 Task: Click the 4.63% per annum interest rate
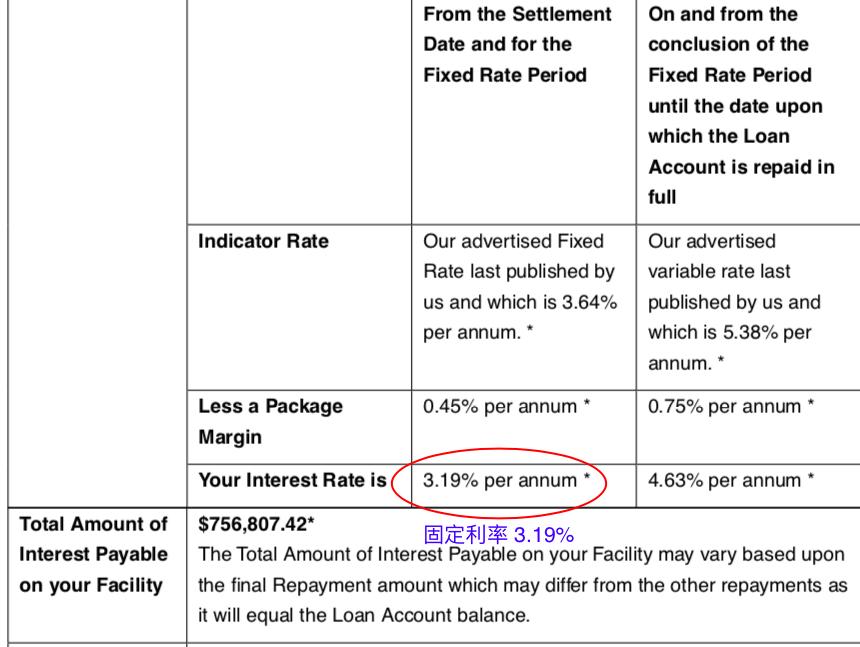(730, 481)
